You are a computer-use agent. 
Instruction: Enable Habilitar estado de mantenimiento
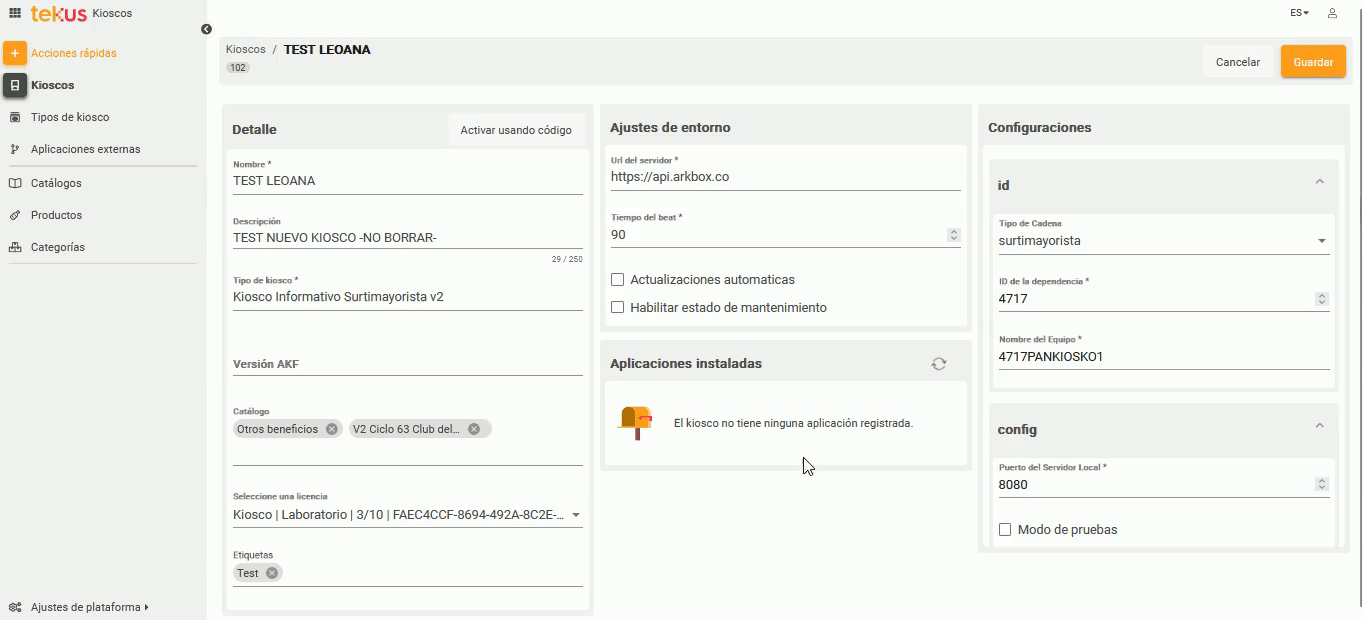pos(617,307)
